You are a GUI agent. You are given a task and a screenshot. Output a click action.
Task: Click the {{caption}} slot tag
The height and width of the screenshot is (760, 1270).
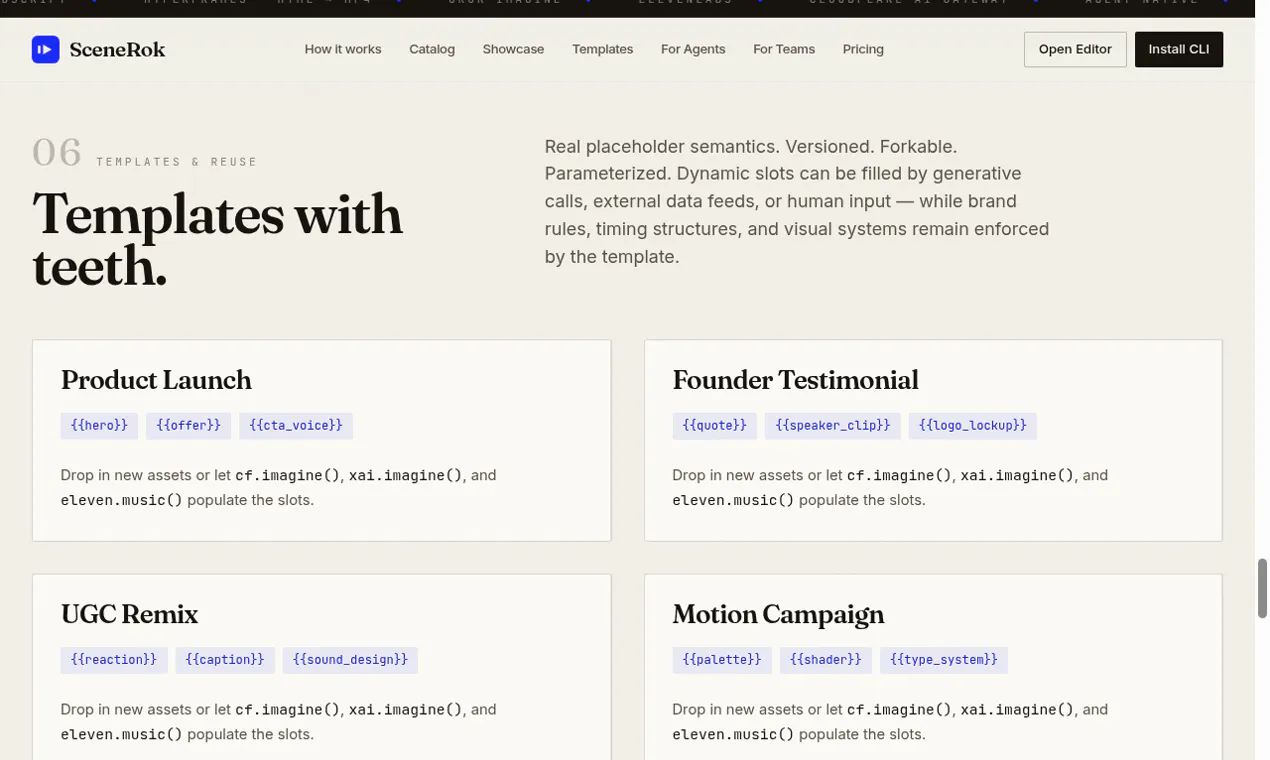(225, 659)
